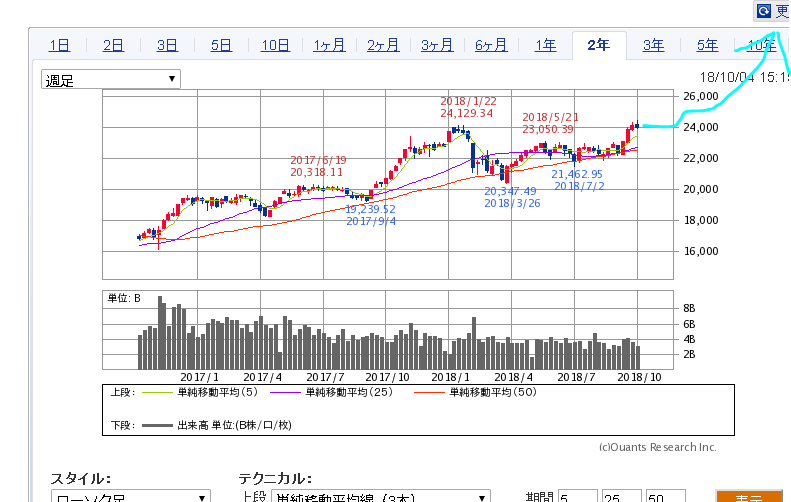This screenshot has height=502, width=791.
Task: Select the period field containing 50
Action: (x=665, y=496)
